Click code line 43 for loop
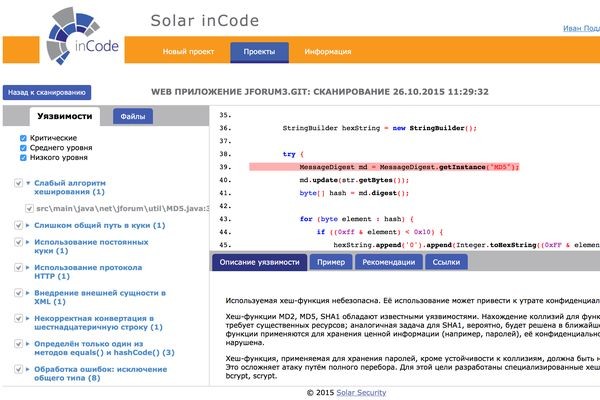Image resolution: width=600 pixels, height=400 pixels. point(357,219)
